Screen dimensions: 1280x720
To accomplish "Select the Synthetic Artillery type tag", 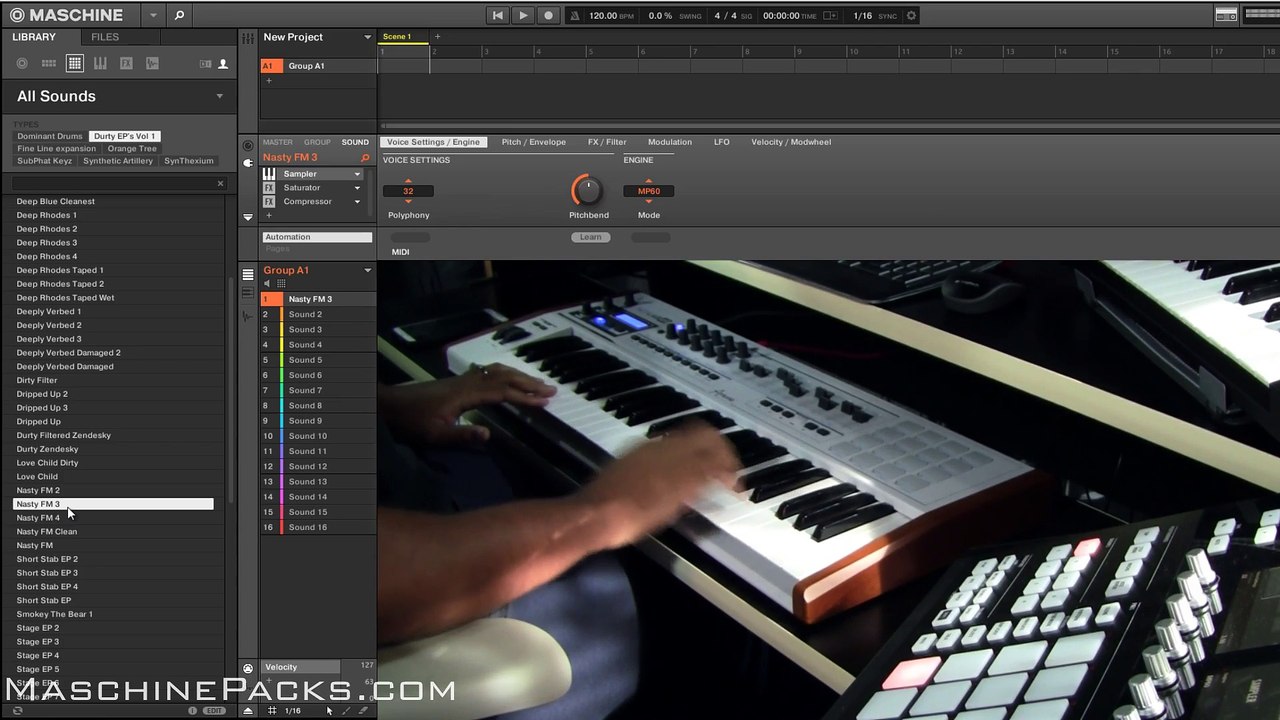I will click(118, 161).
